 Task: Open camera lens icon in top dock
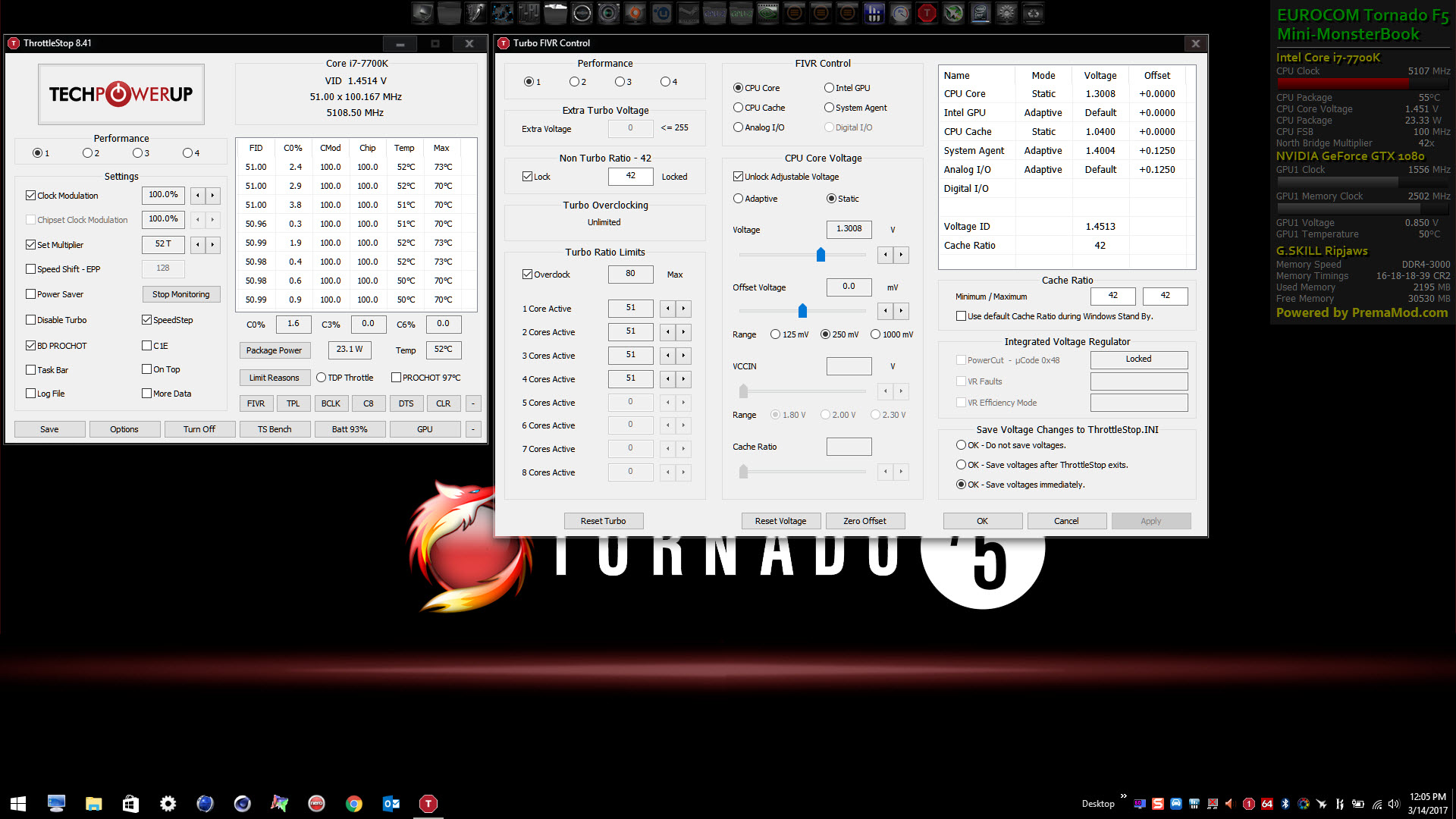tap(608, 13)
